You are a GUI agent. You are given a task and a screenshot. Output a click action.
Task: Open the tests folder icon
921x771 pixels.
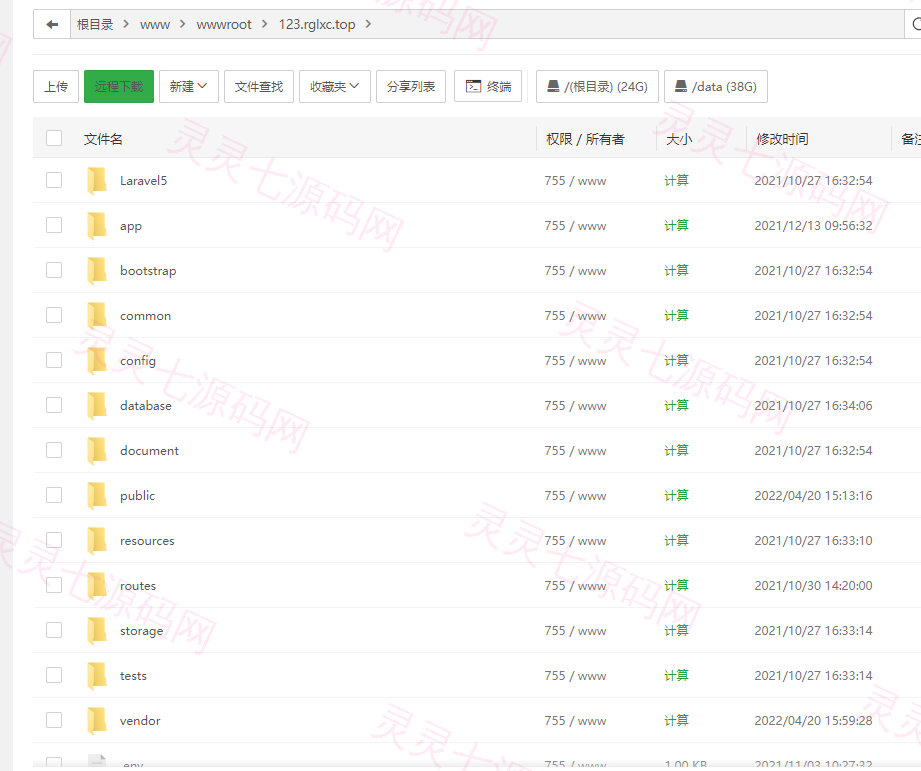pos(97,675)
